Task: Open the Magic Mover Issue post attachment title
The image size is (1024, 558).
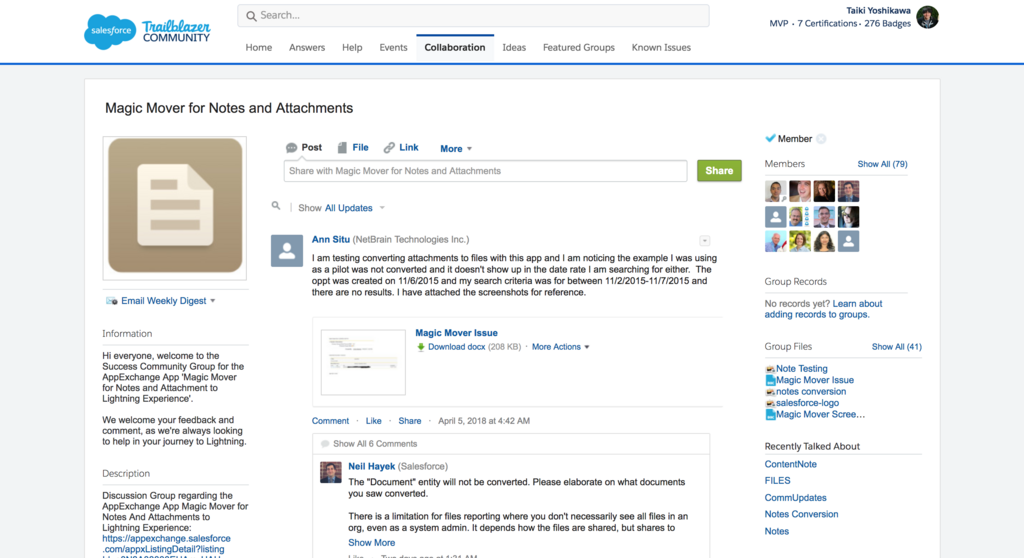Action: coord(456,333)
